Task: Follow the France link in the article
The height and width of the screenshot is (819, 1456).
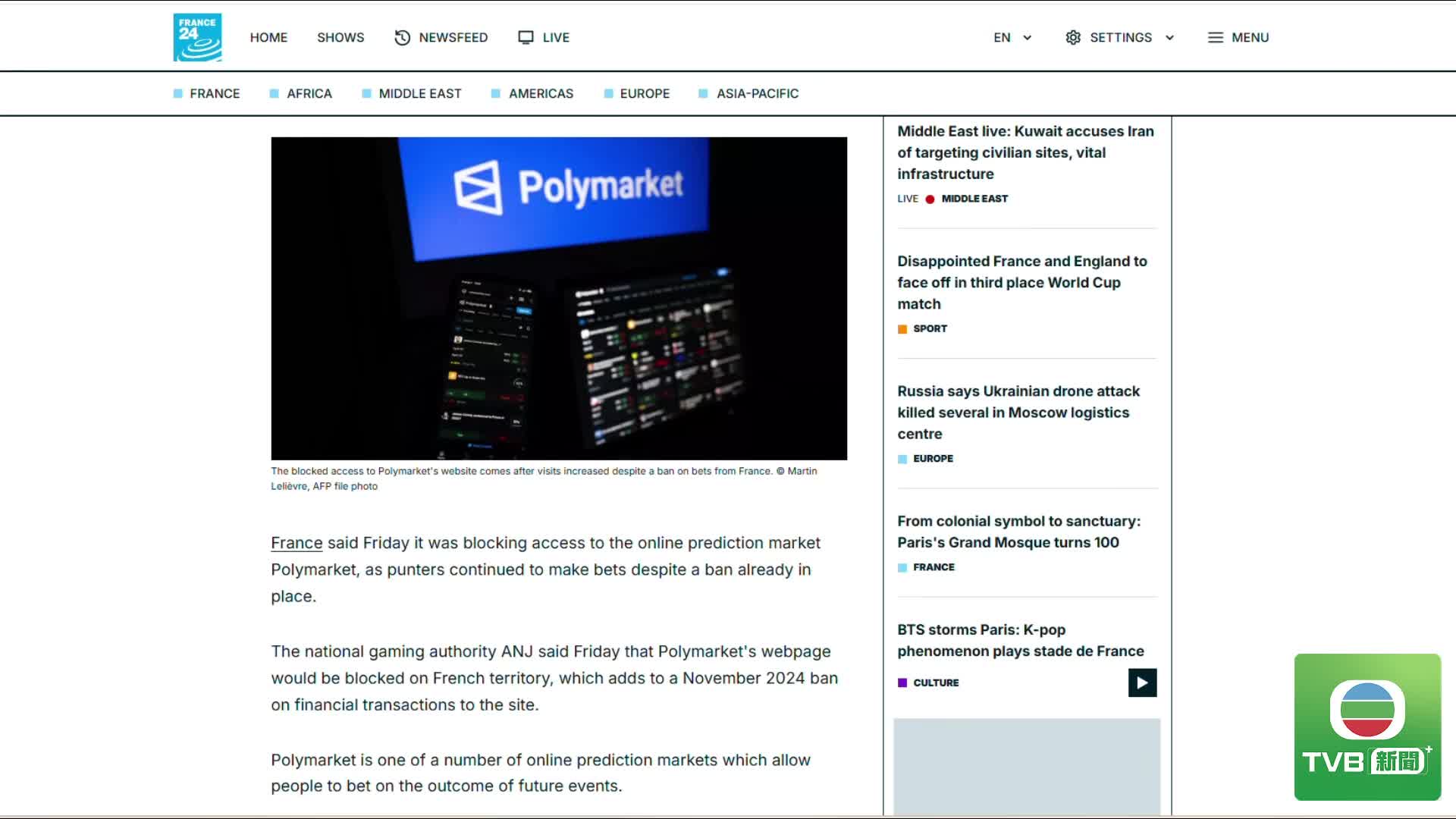Action: (x=297, y=543)
